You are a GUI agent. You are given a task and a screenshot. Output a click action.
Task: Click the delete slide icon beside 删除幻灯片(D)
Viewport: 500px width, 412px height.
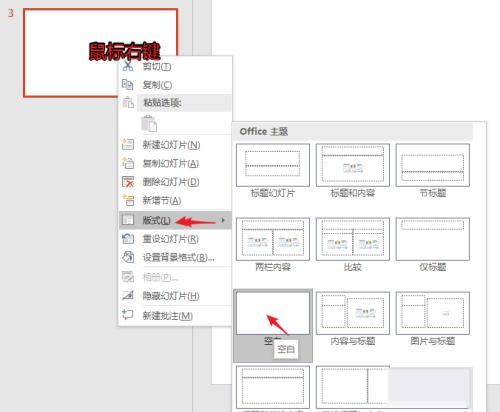(128, 182)
